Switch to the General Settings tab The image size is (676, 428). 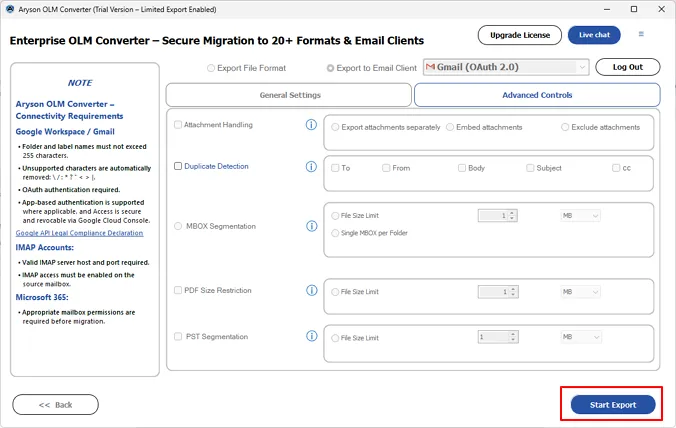(x=288, y=95)
